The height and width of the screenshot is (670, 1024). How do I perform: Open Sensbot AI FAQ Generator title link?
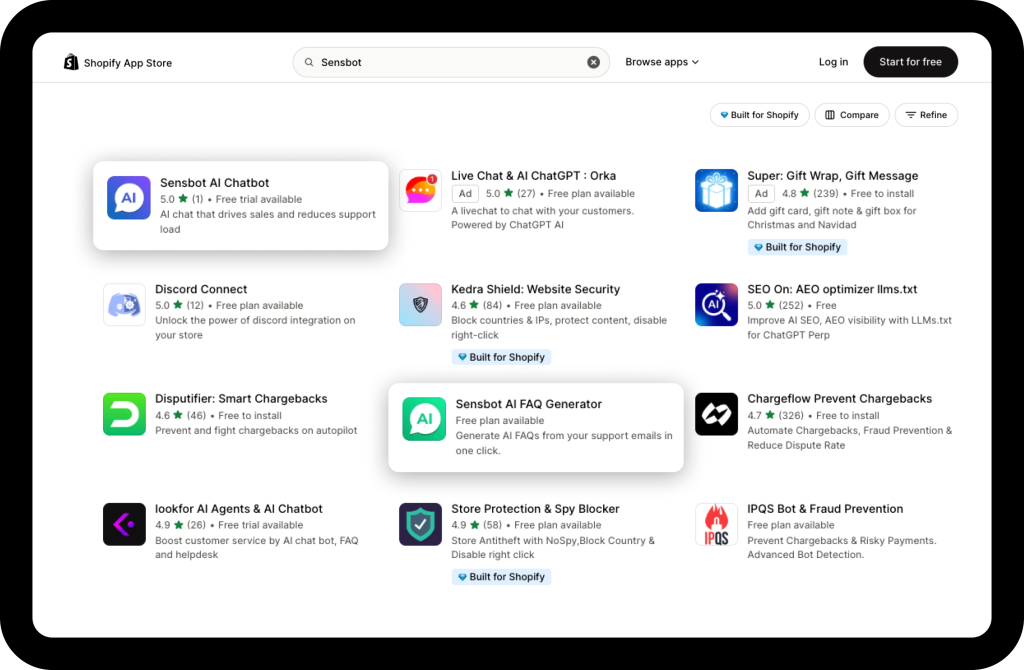click(x=528, y=404)
